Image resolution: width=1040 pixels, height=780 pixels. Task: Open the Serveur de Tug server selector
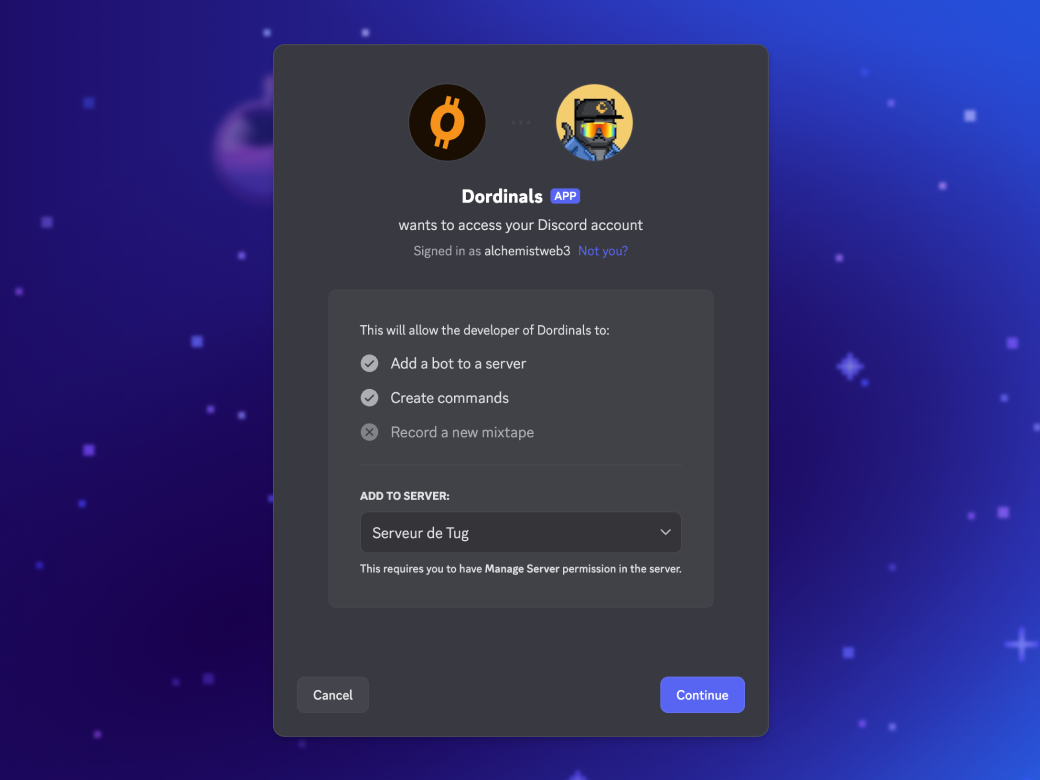click(521, 533)
